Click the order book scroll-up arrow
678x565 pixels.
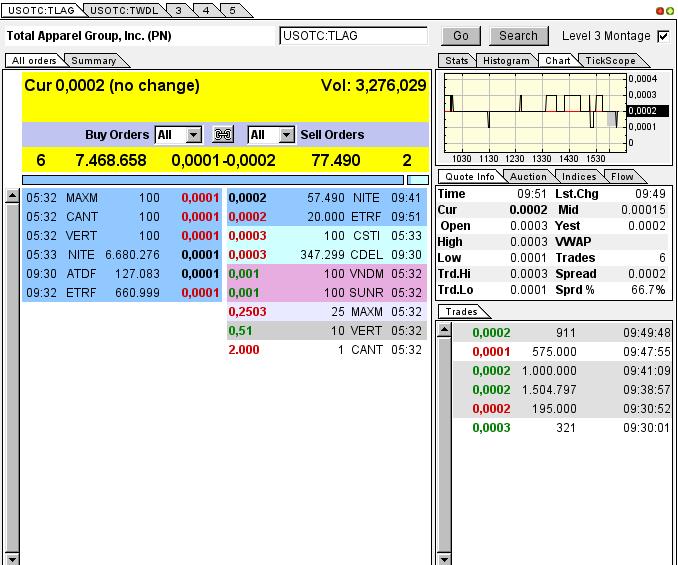coord(12,193)
